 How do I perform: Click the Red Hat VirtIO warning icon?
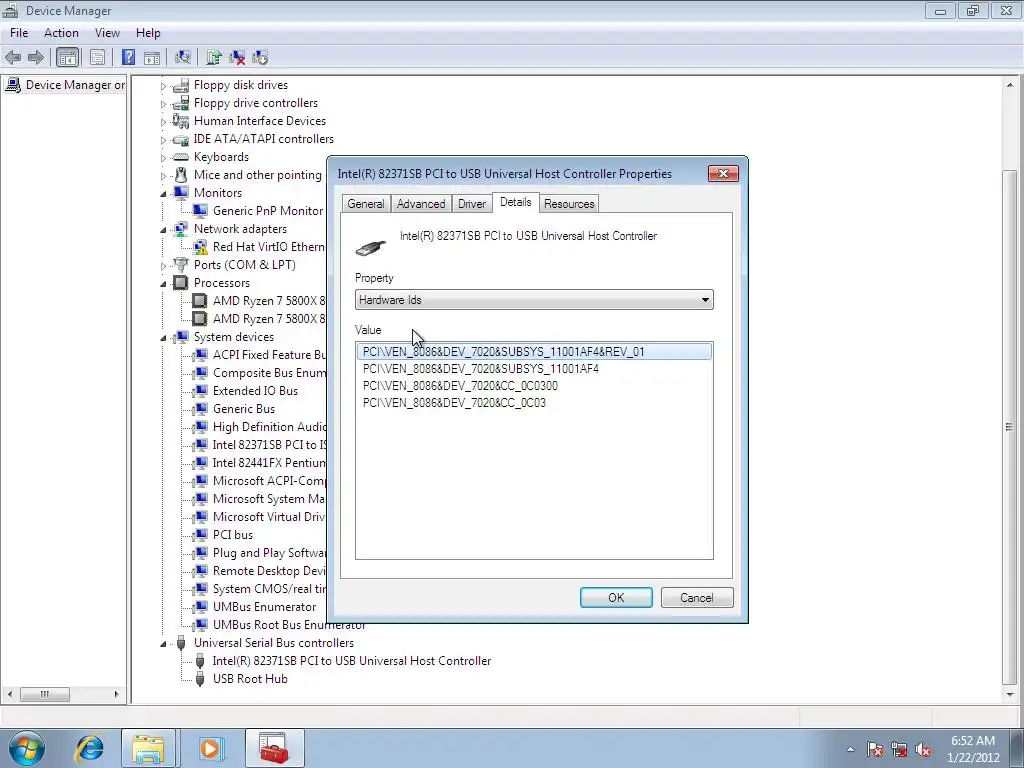click(x=200, y=247)
